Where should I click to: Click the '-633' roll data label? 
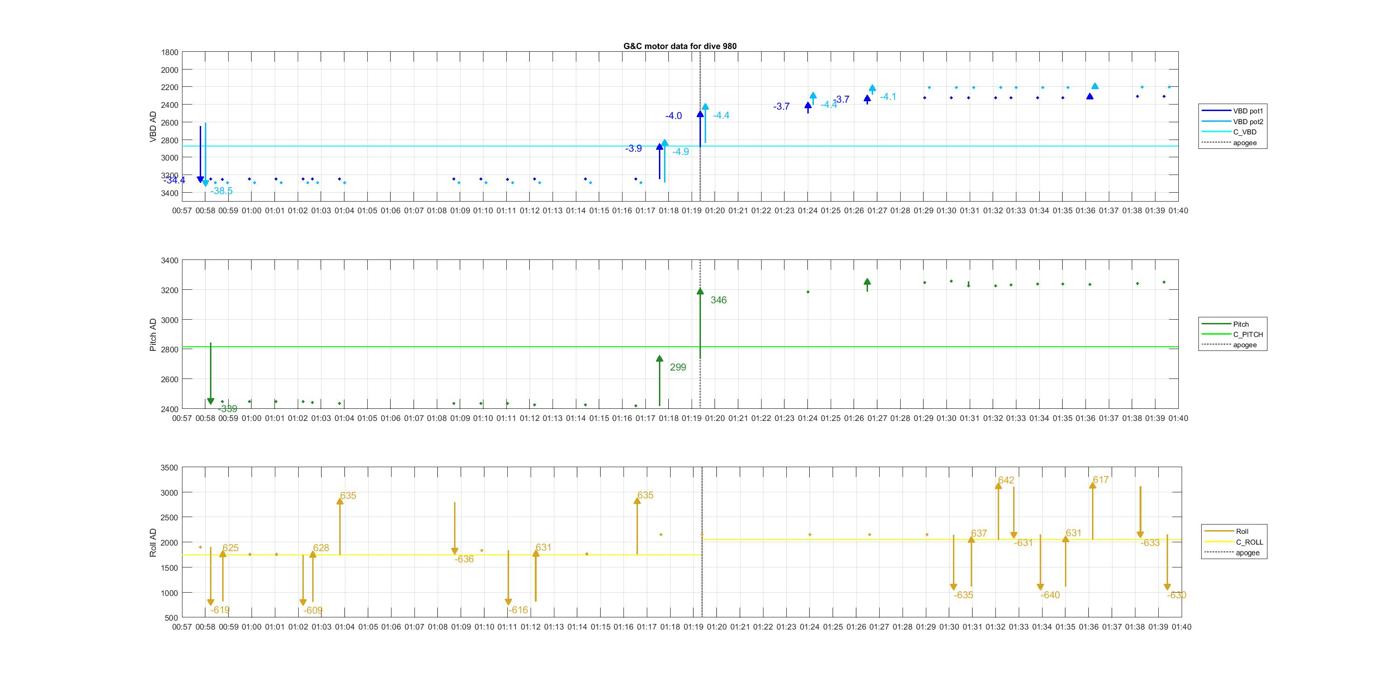click(x=1150, y=543)
